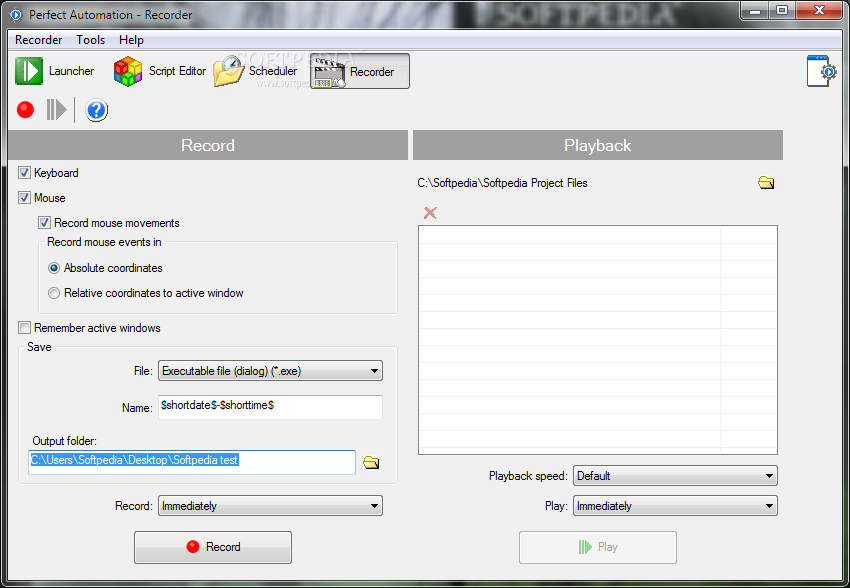Click the Output folder path field
This screenshot has height=588, width=850.
[192, 462]
